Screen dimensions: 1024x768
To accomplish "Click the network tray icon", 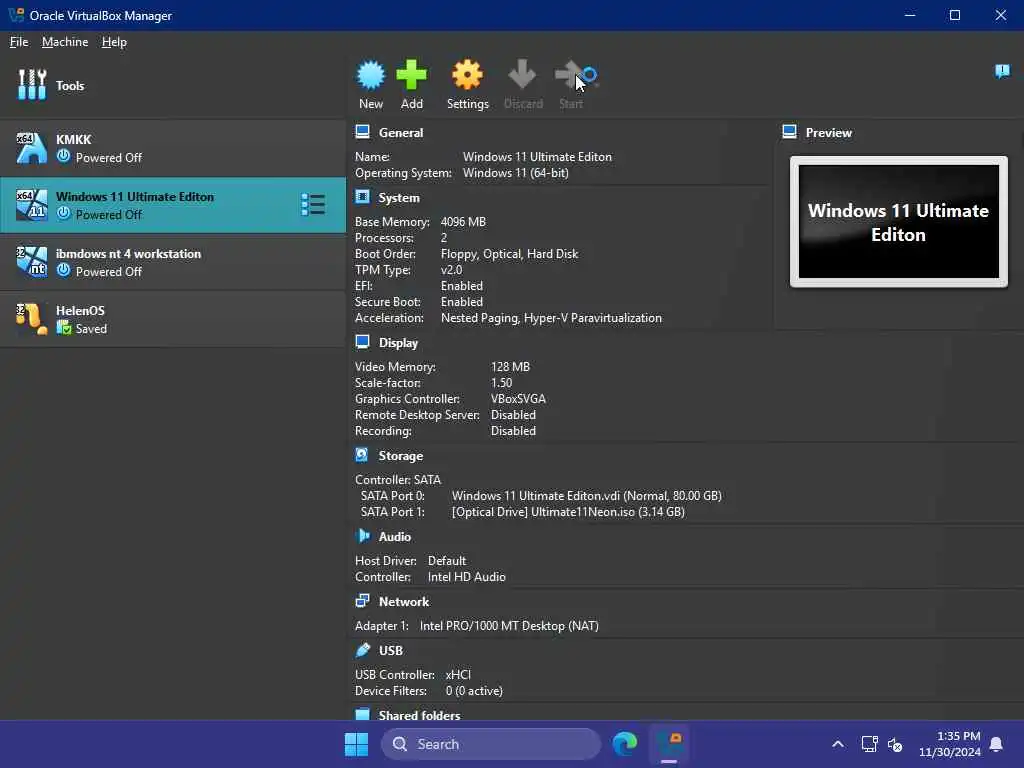I will pyautogui.click(x=869, y=744).
